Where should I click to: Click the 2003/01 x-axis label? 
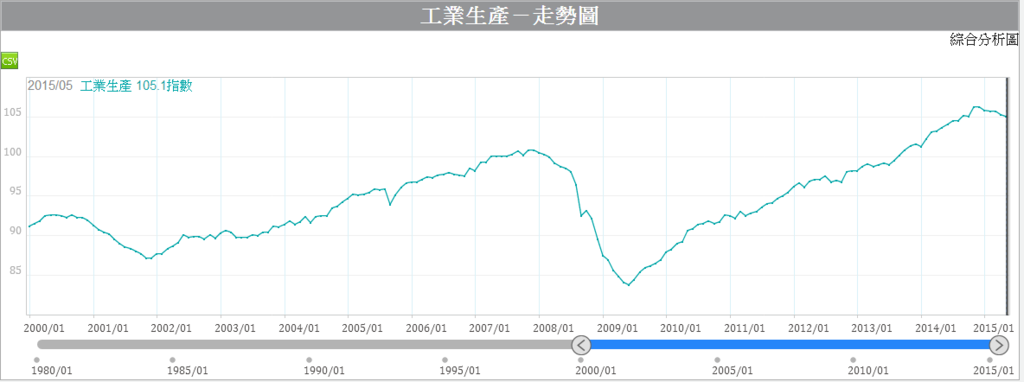pyautogui.click(x=236, y=327)
